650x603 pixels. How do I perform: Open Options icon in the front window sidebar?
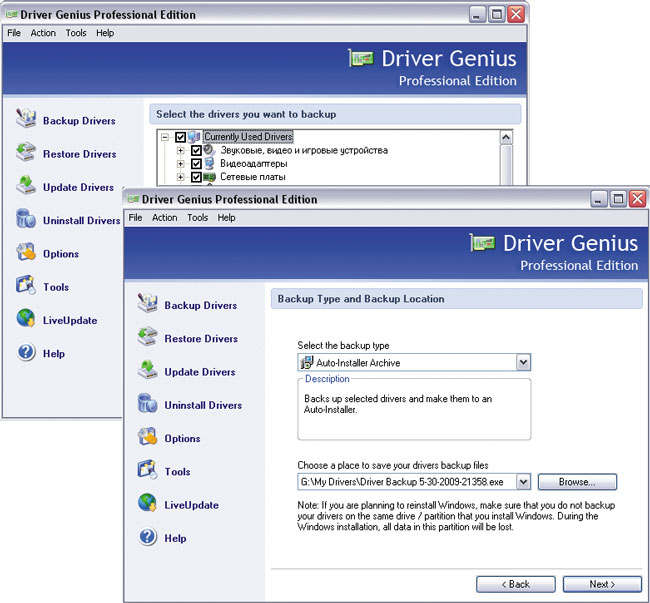pos(148,436)
